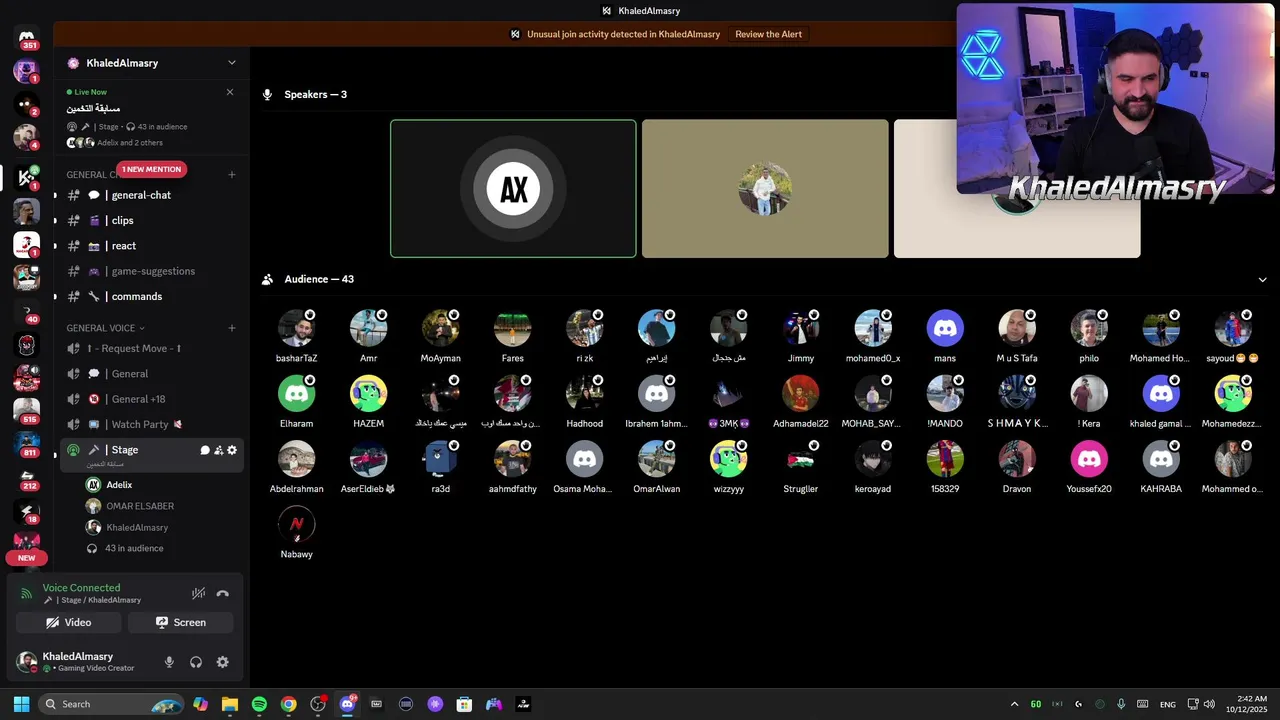Open server icon with 811 badge
The width and height of the screenshot is (1280, 720).
[x=27, y=445]
